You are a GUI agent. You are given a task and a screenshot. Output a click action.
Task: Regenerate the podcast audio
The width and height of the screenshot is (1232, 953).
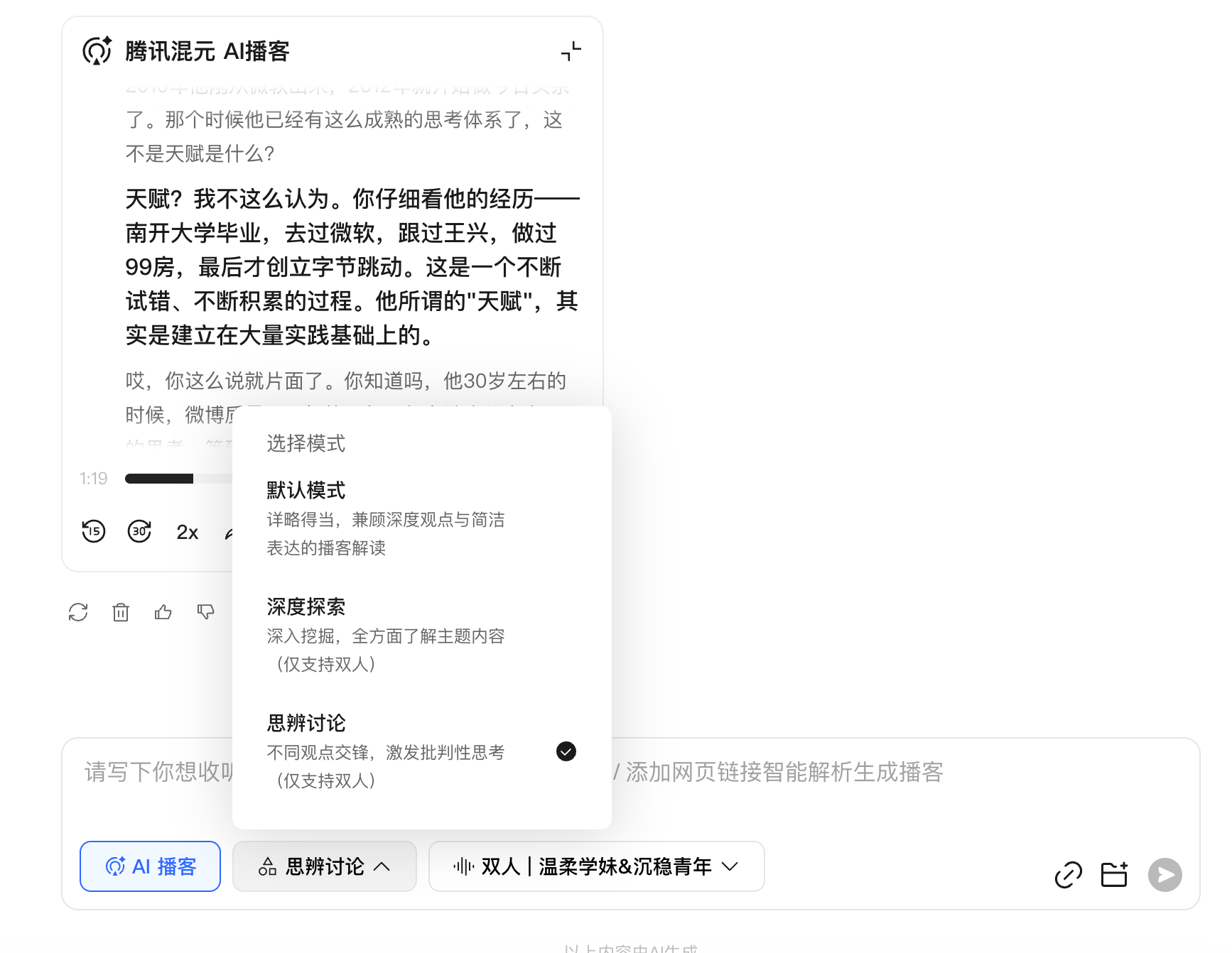coord(78,611)
